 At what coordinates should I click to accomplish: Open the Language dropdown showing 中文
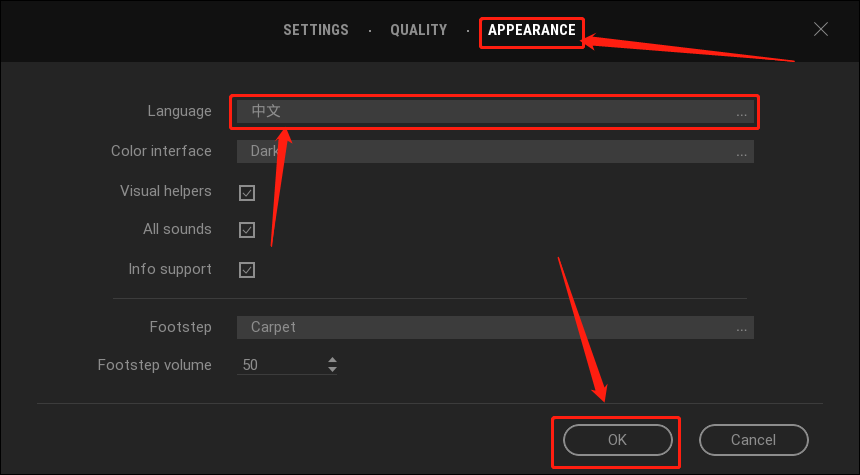coord(495,111)
